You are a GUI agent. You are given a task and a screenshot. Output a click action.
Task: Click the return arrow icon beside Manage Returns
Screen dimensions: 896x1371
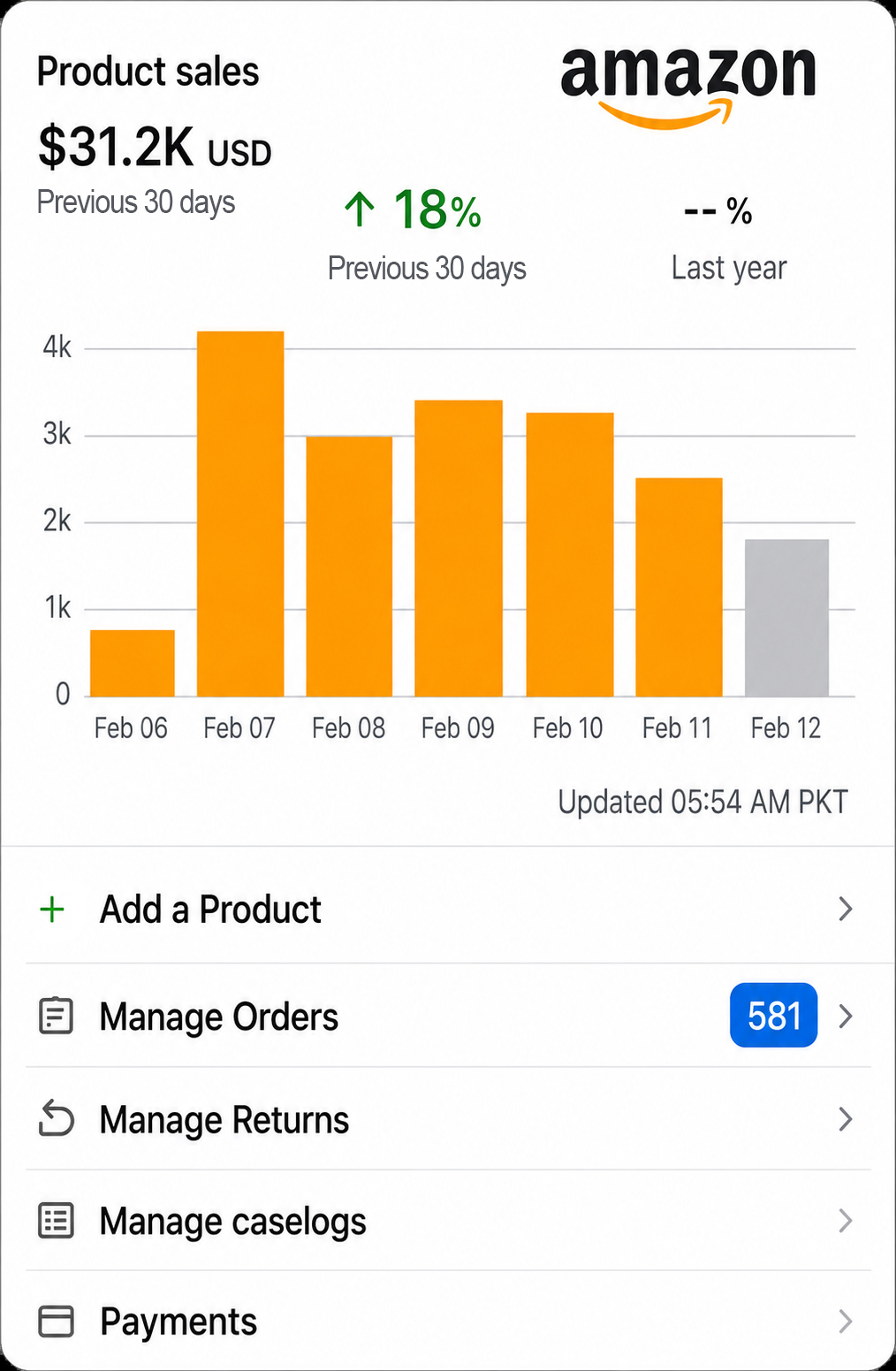(56, 1119)
